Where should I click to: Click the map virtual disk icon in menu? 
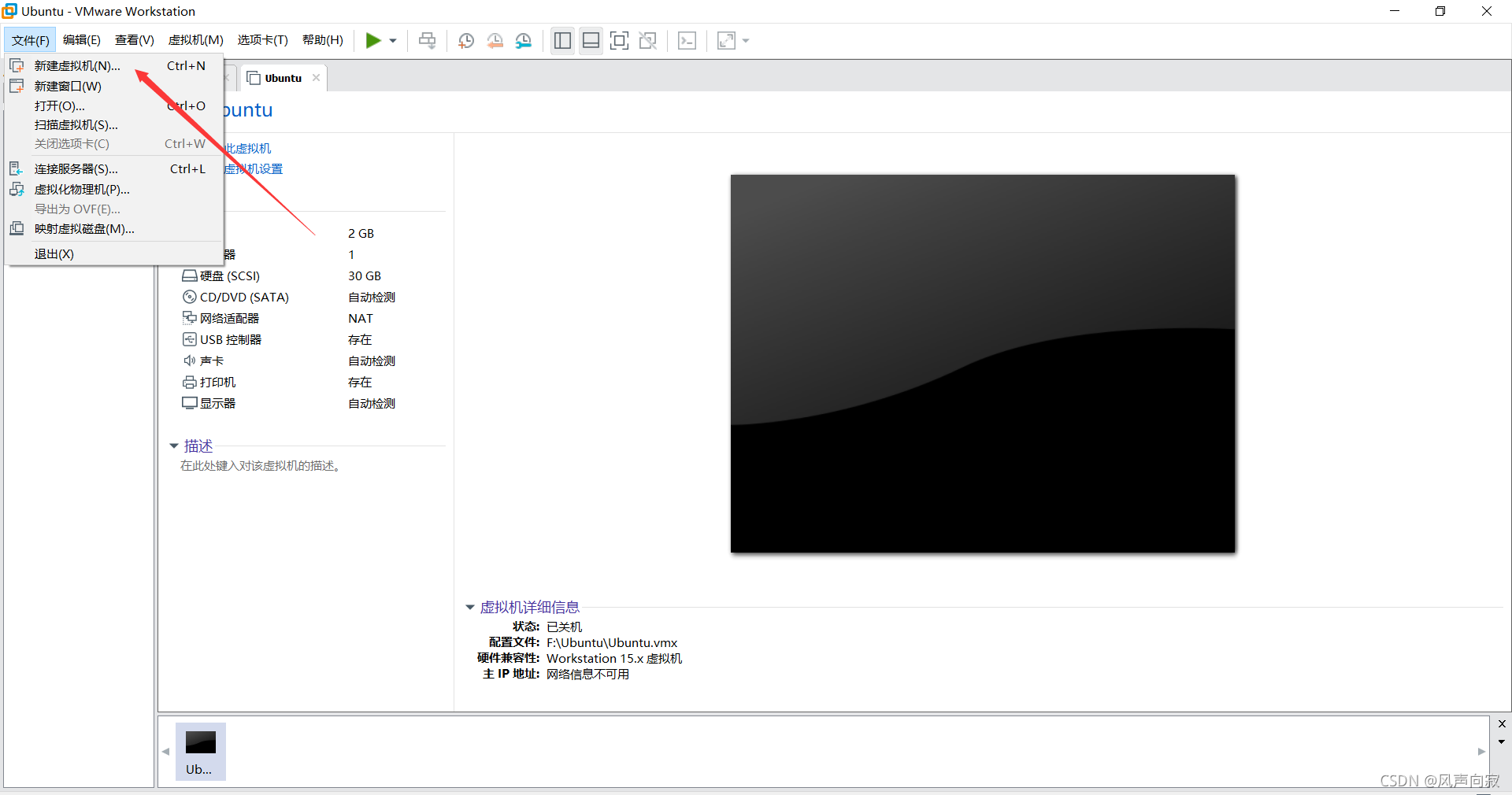pos(17,228)
